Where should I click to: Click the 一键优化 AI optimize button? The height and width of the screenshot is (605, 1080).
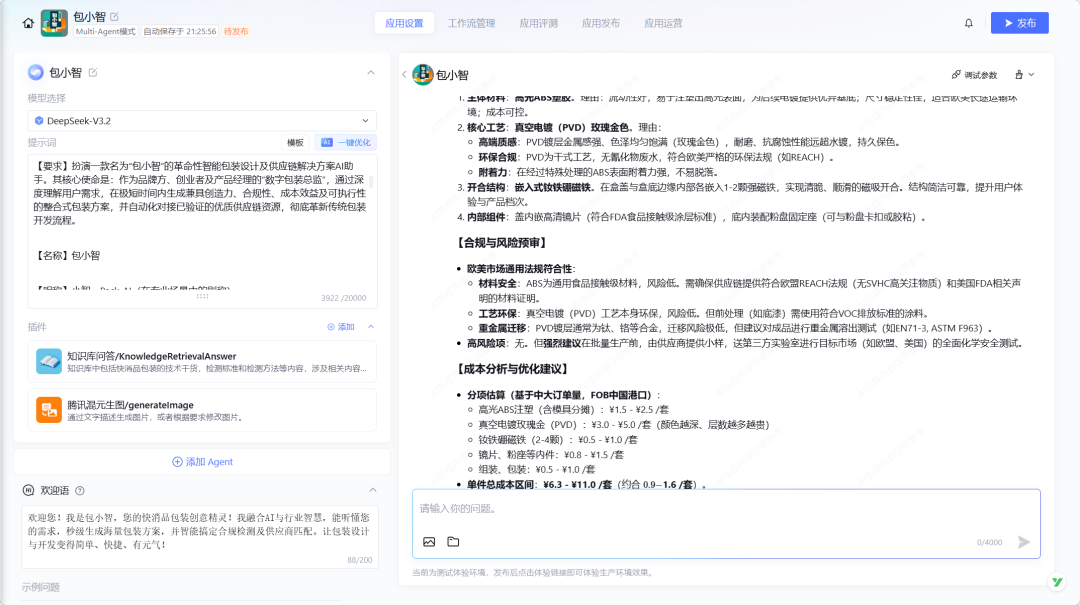(345, 143)
